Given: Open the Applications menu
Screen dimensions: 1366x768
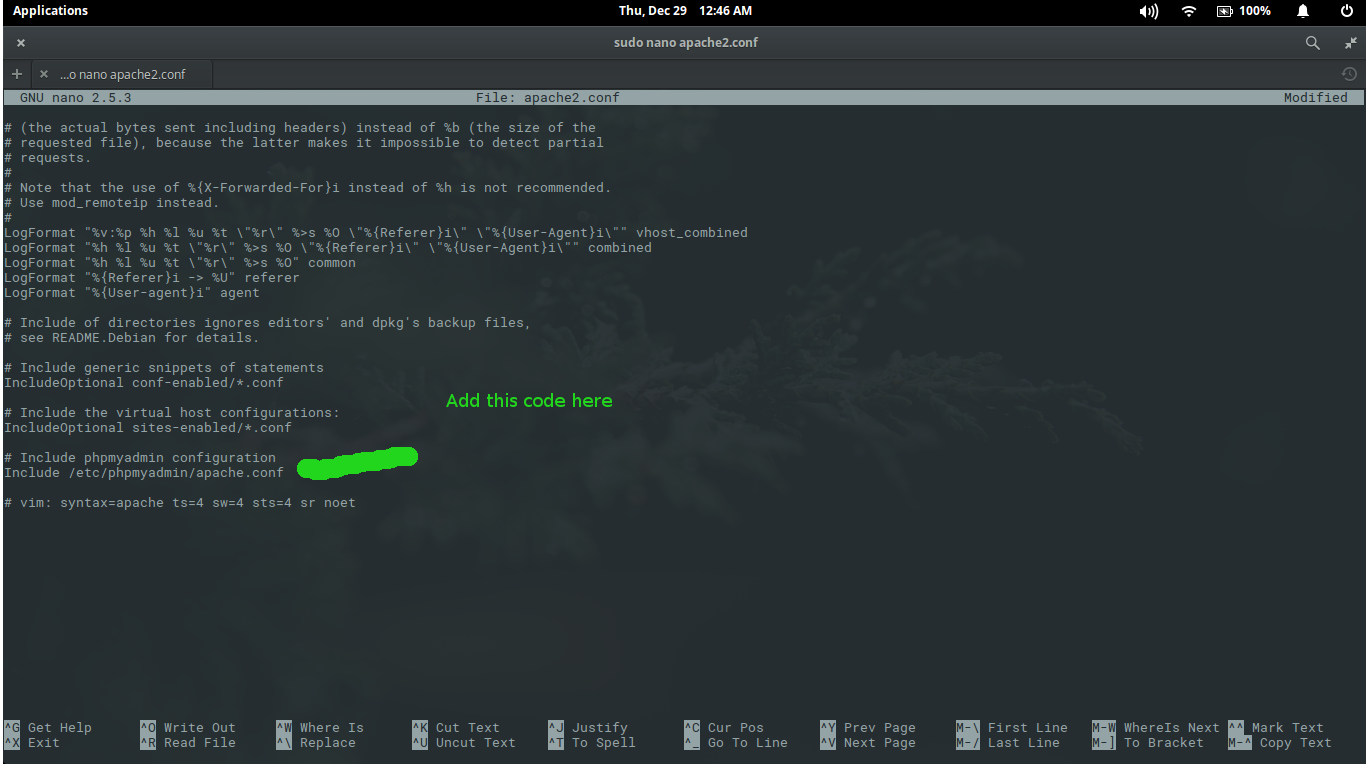Looking at the screenshot, I should point(50,11).
